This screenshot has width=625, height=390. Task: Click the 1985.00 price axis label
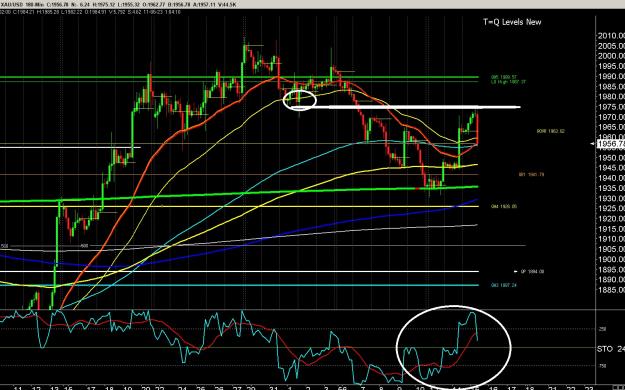611,87
